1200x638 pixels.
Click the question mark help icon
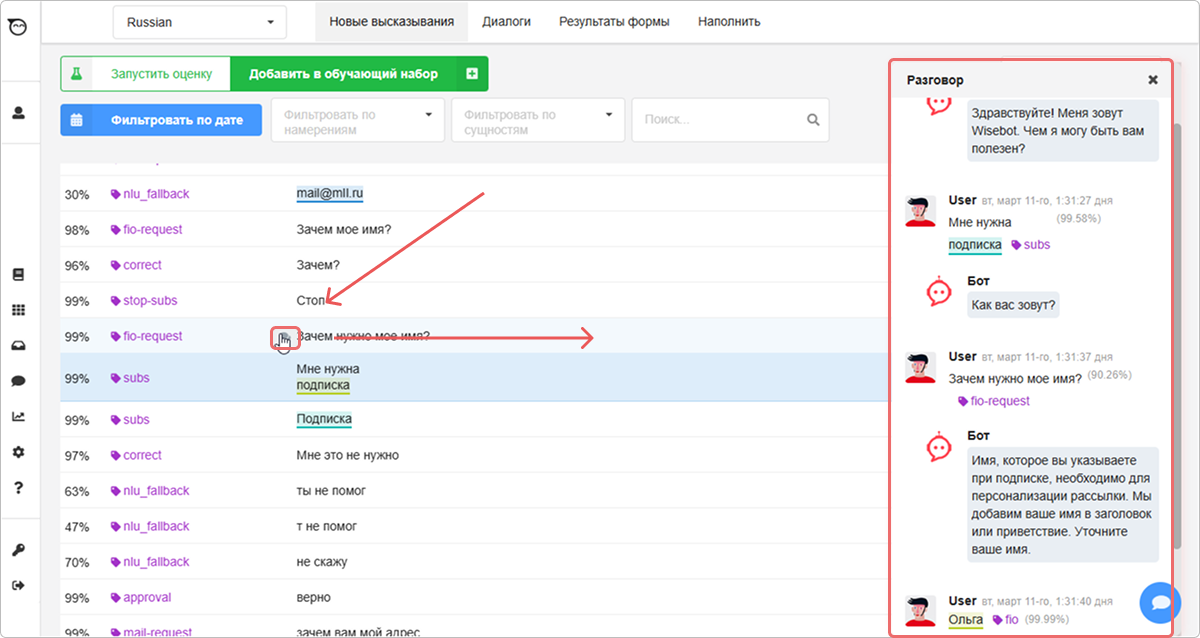point(18,488)
